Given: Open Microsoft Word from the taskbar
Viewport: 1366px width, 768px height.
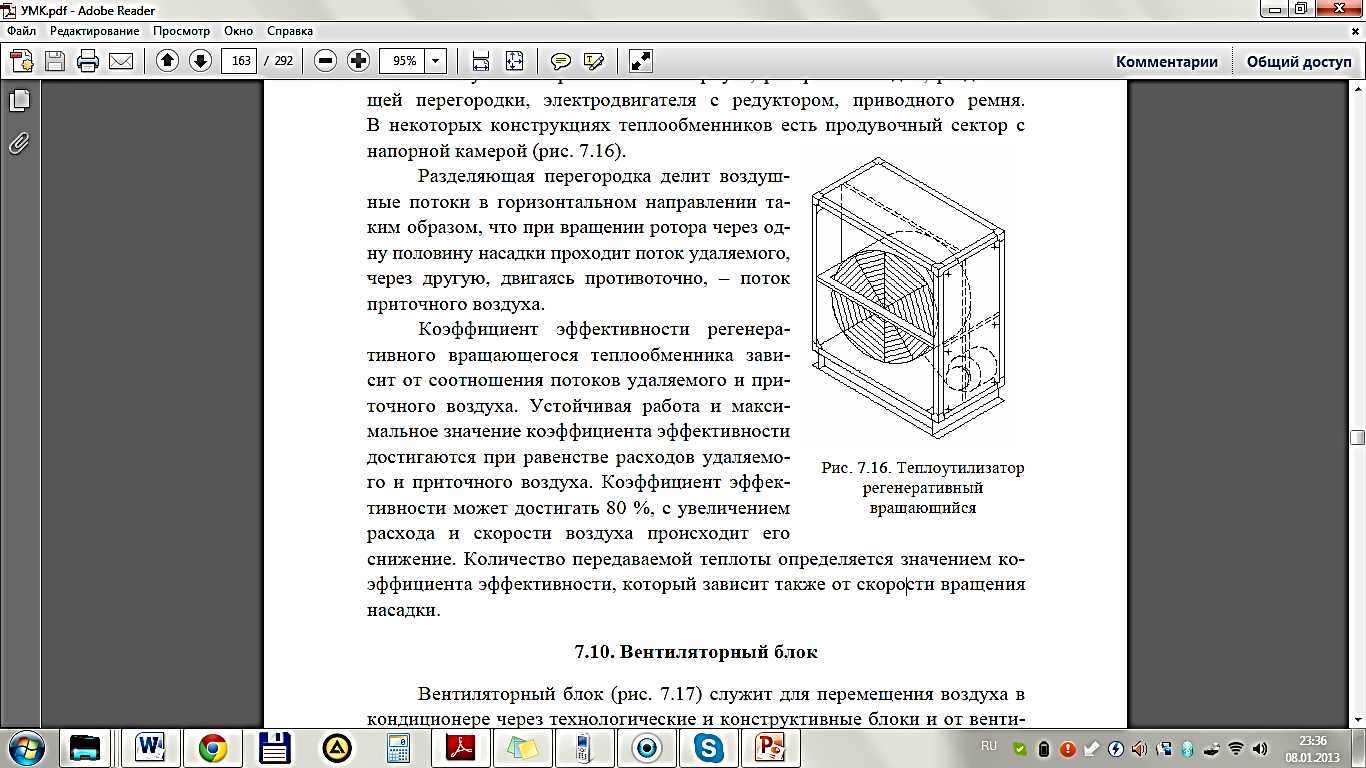Looking at the screenshot, I should [x=150, y=747].
